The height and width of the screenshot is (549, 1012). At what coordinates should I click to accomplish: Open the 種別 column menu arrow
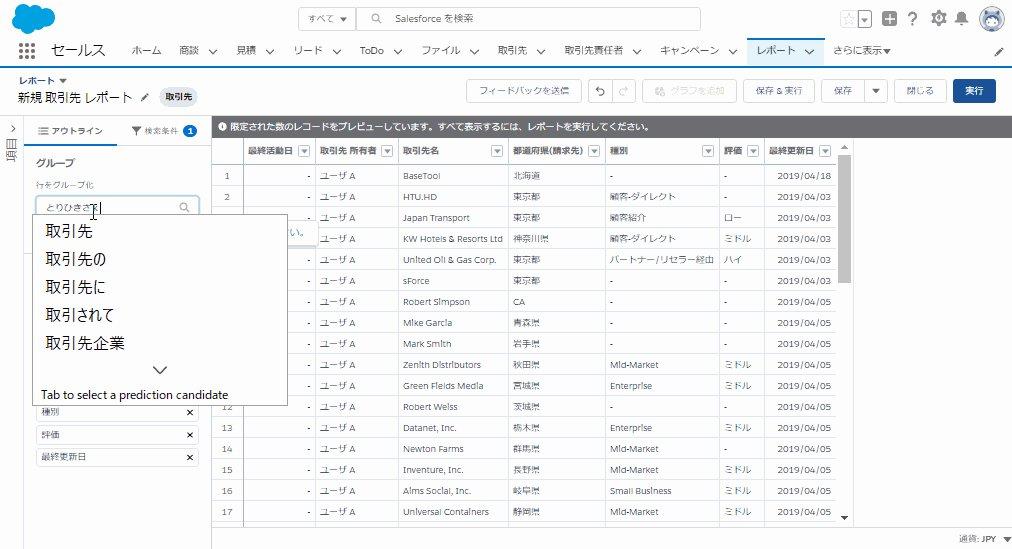point(708,151)
